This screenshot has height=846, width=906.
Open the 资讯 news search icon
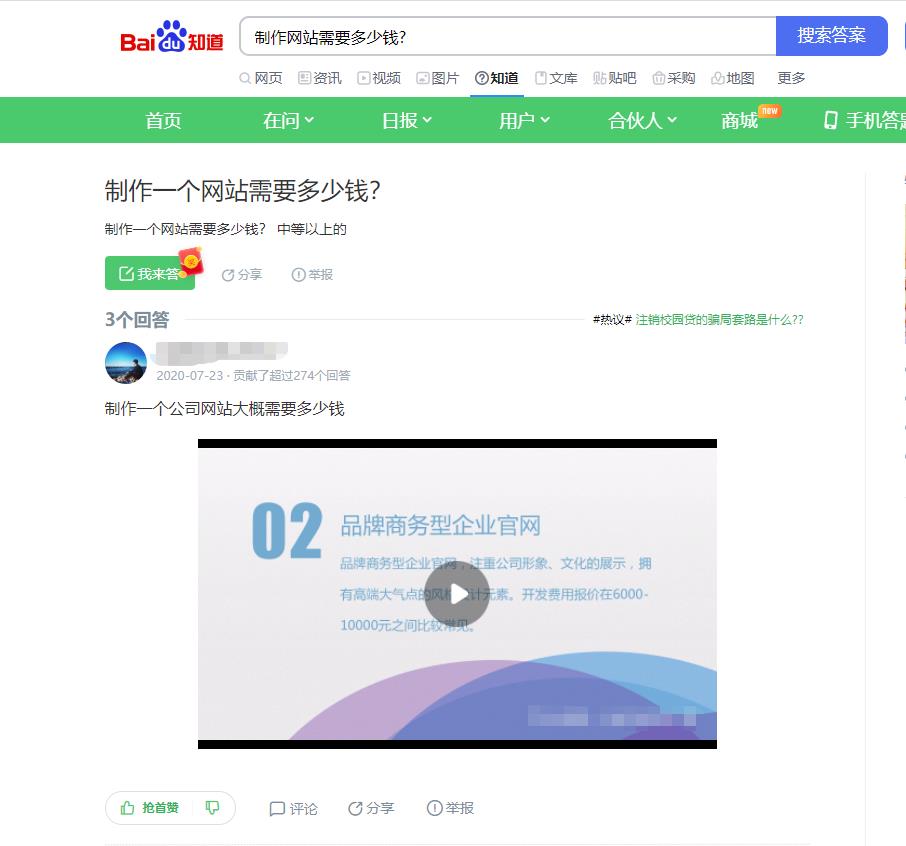(303, 77)
